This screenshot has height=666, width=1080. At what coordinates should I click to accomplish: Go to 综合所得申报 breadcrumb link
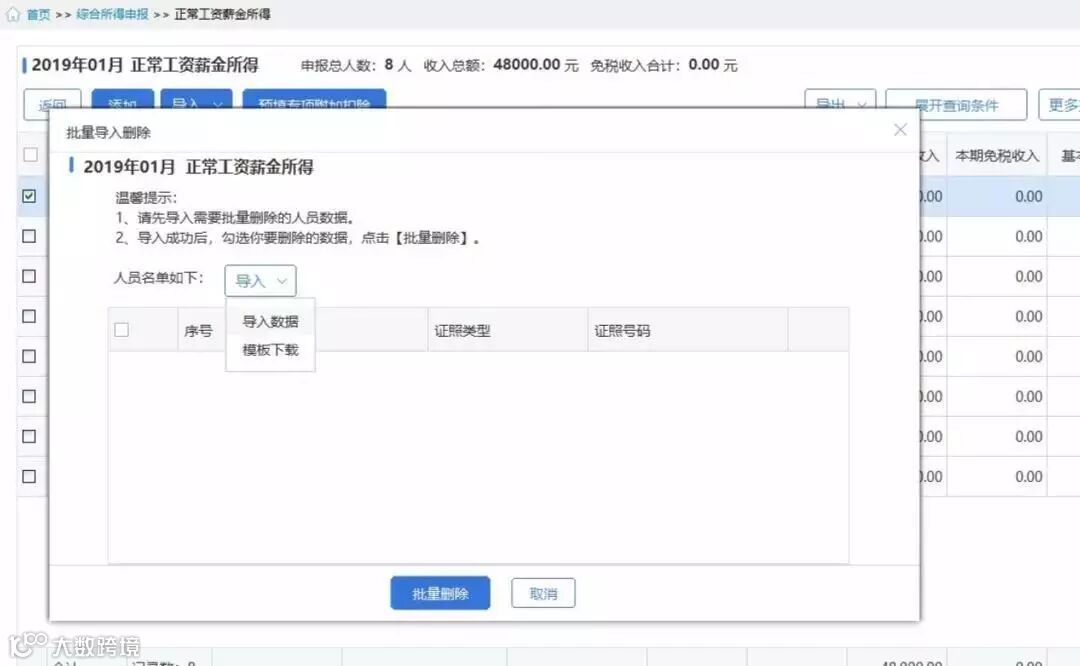click(112, 14)
